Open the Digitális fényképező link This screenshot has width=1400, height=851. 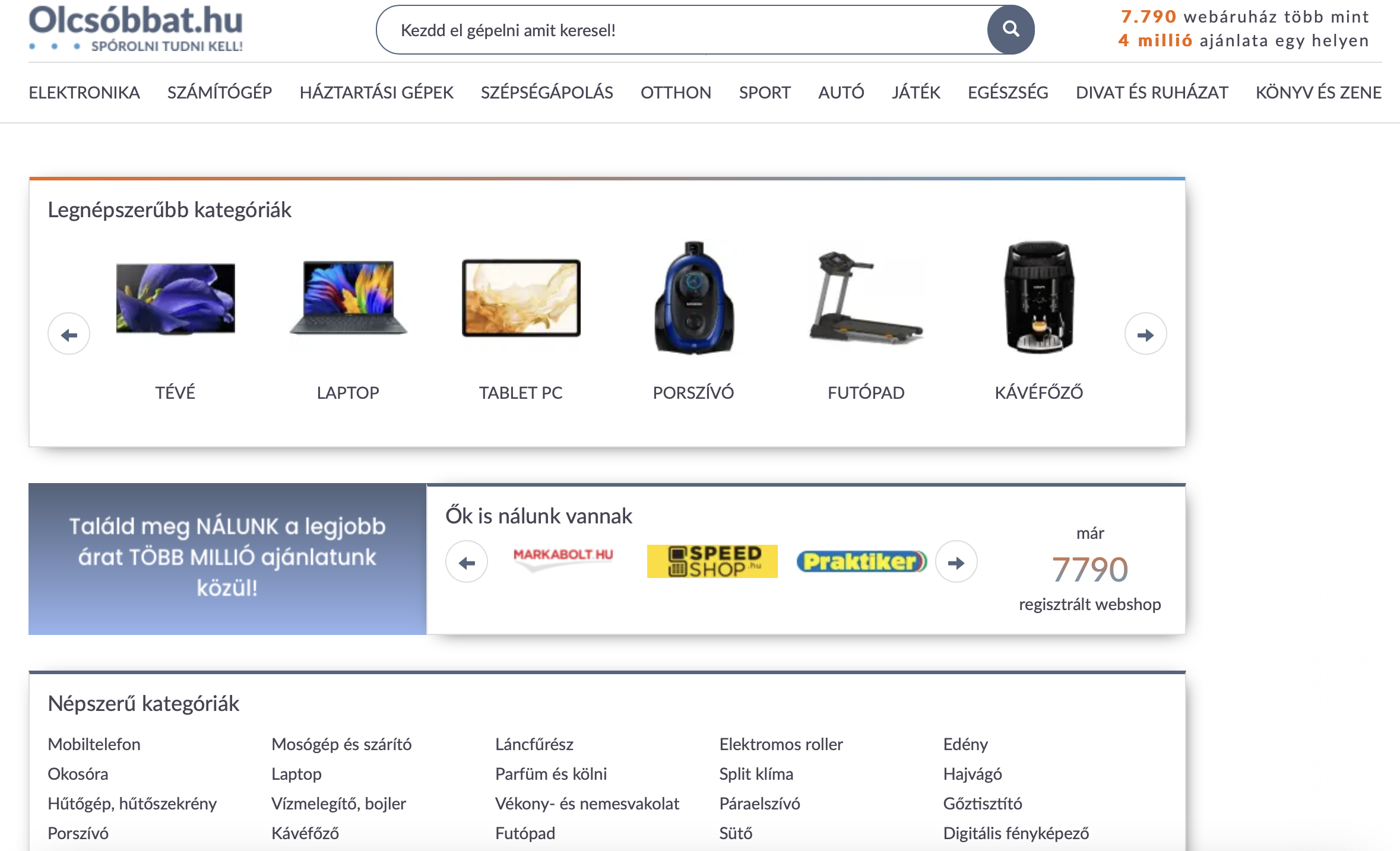[1016, 833]
